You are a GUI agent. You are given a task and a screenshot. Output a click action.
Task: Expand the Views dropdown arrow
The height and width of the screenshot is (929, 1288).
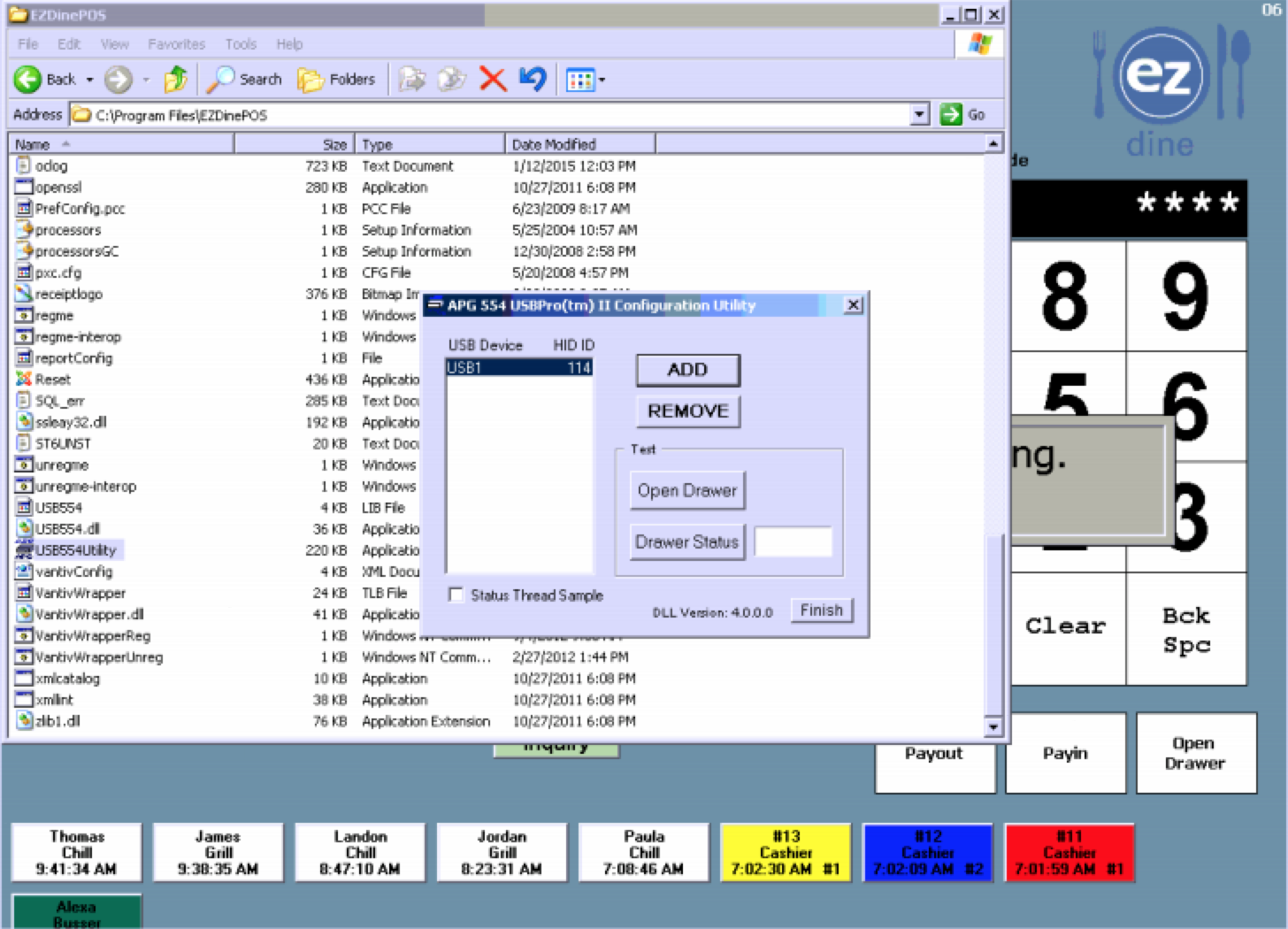(602, 81)
